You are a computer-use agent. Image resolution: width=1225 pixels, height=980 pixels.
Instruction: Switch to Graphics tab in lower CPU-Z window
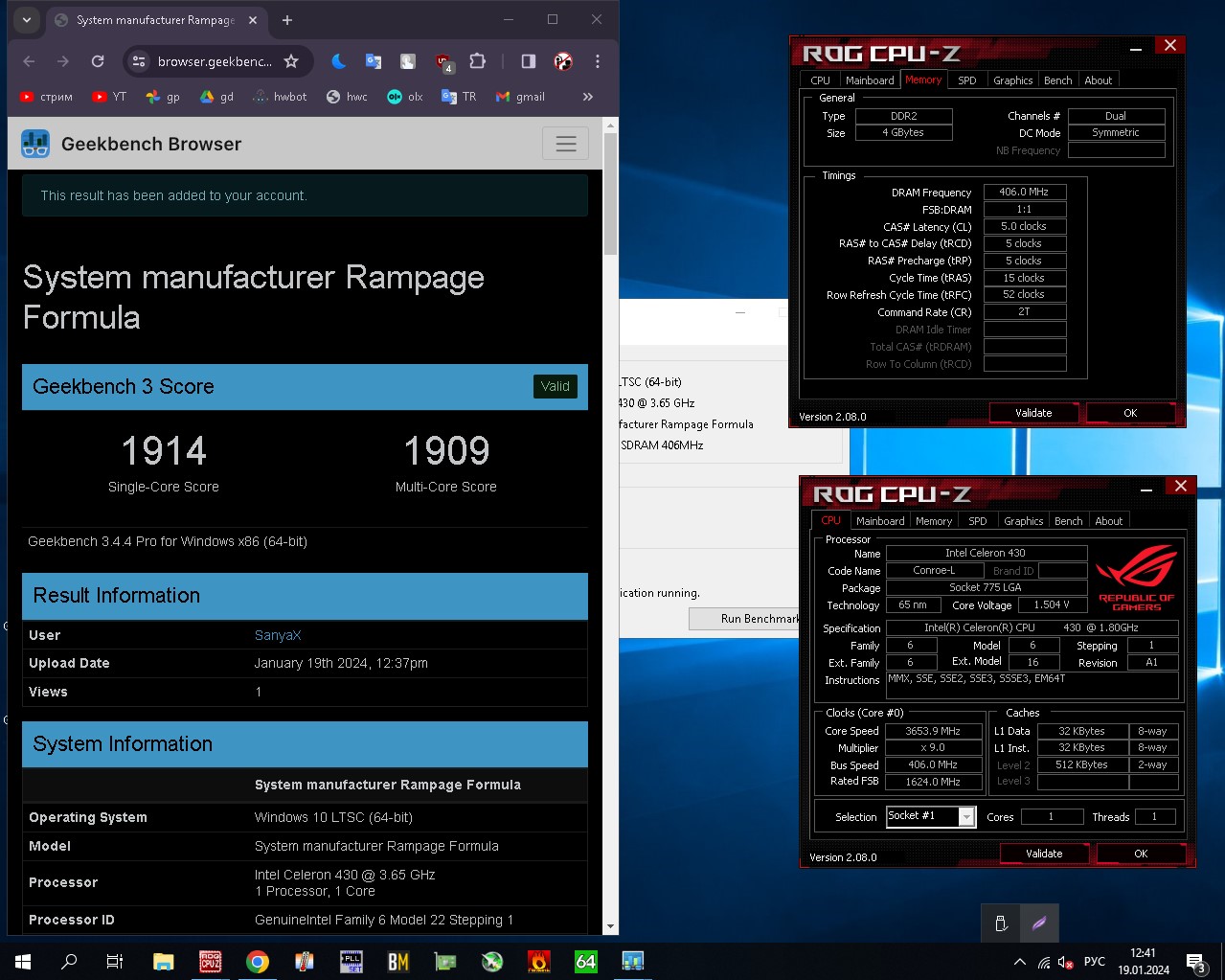pos(1023,521)
